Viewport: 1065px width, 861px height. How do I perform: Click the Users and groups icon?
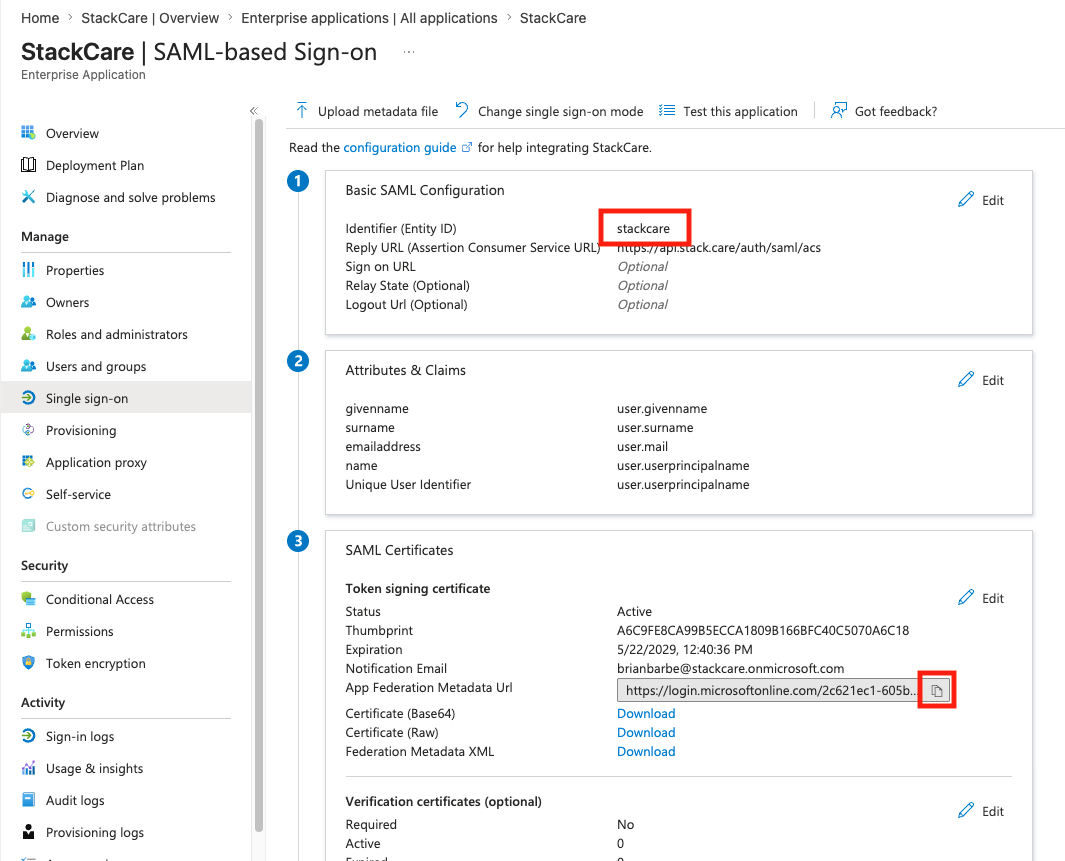tap(28, 365)
